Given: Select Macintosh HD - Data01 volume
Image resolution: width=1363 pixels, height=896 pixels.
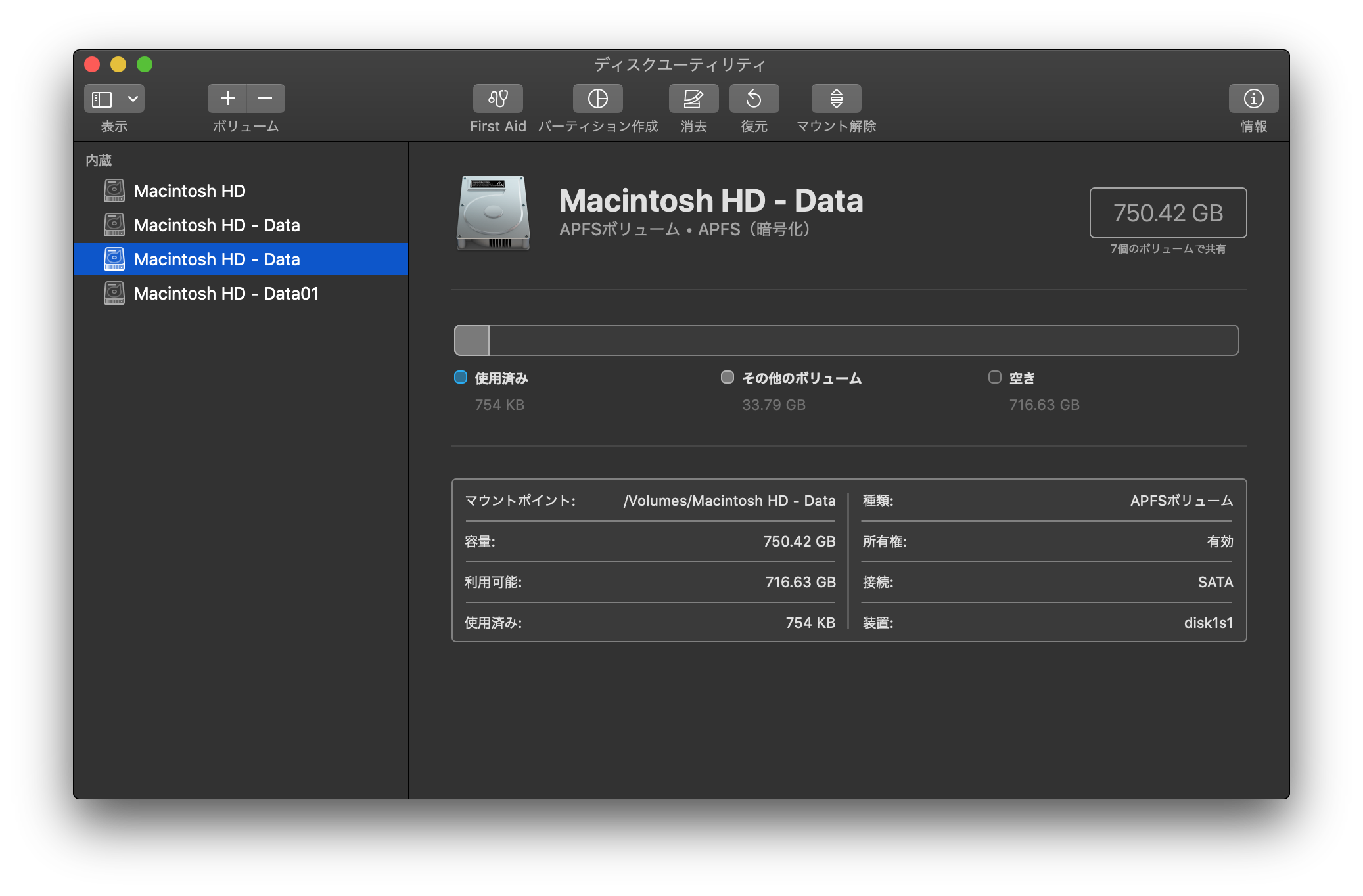Looking at the screenshot, I should [225, 294].
